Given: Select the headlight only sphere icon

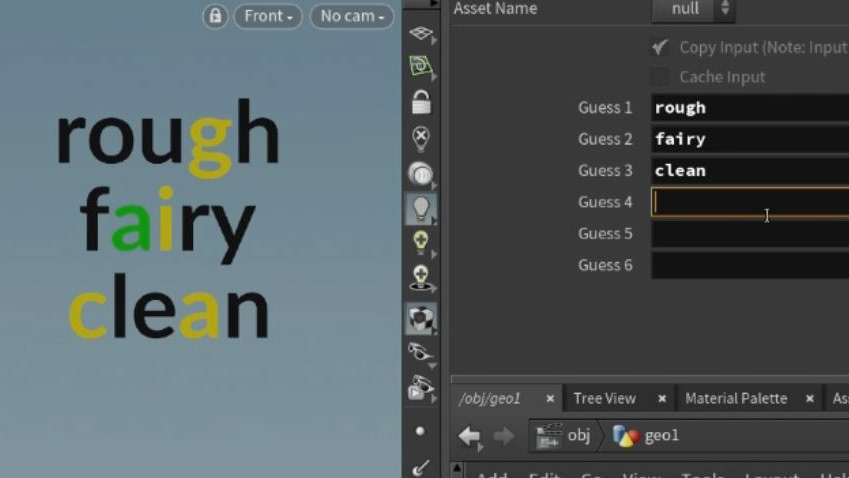Looking at the screenshot, I should [x=421, y=174].
